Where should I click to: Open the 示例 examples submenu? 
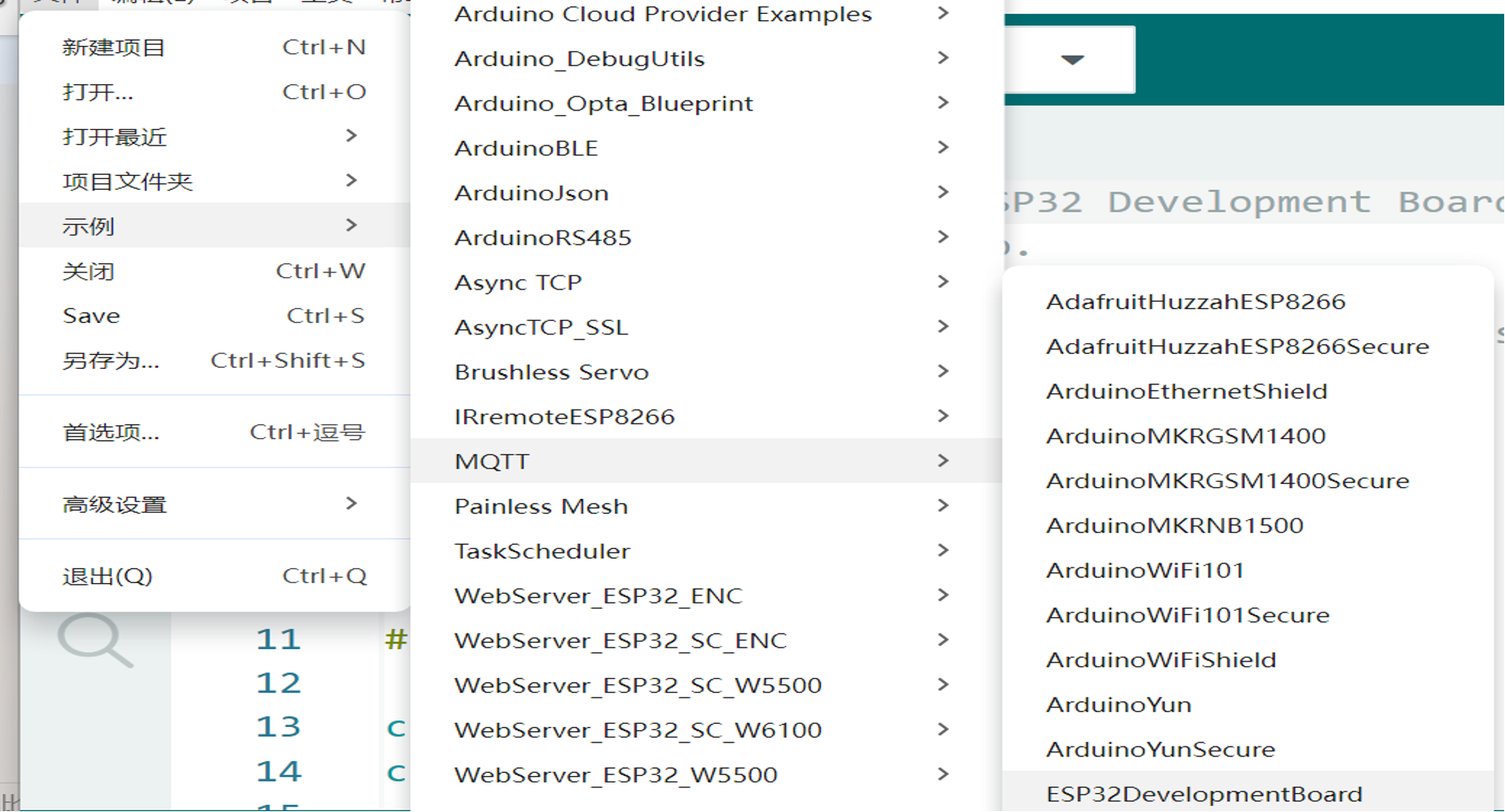[214, 226]
